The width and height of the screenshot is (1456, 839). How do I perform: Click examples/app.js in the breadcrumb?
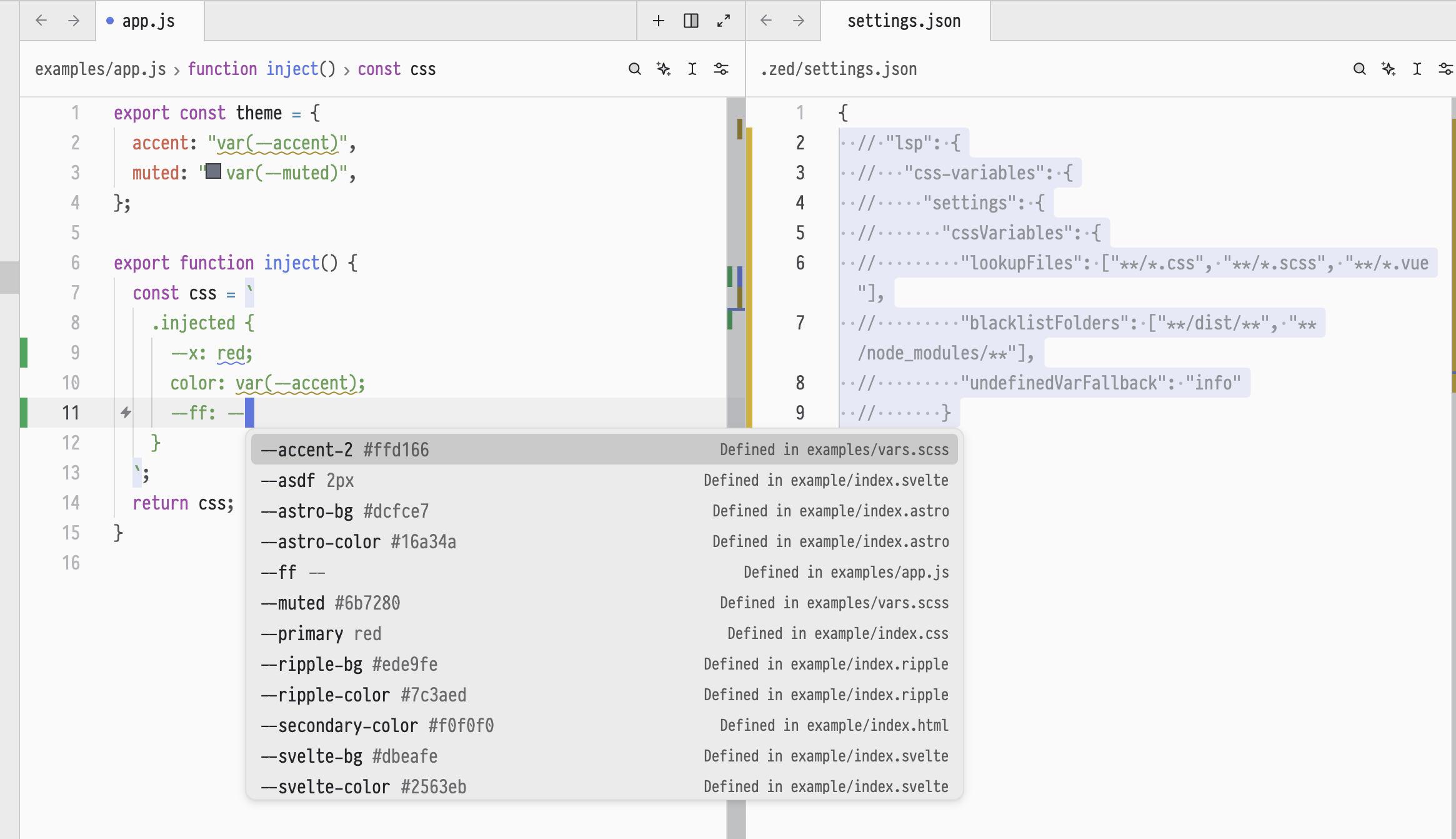(101, 69)
